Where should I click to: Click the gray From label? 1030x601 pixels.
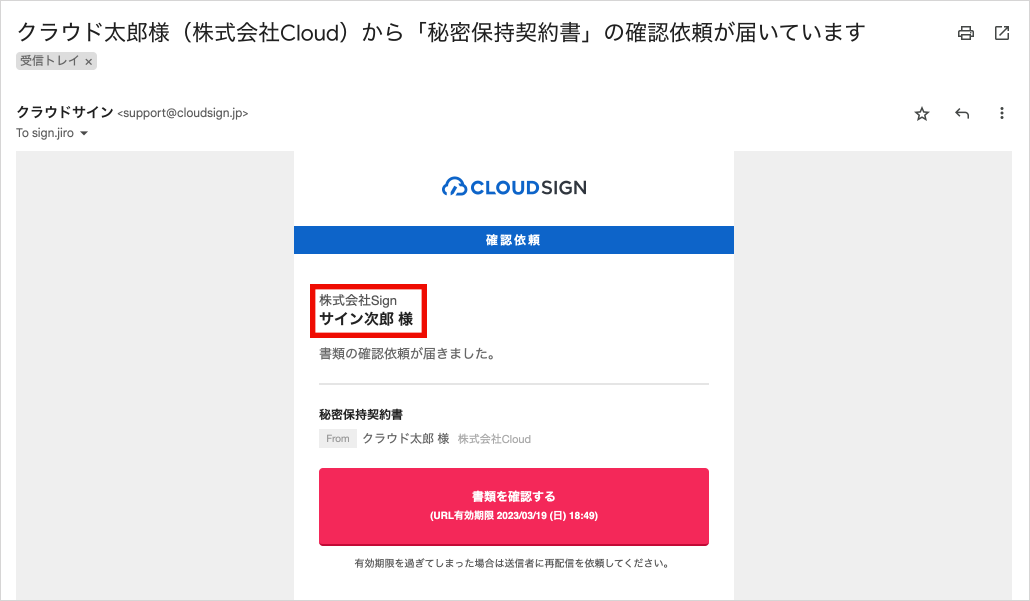[x=338, y=439]
